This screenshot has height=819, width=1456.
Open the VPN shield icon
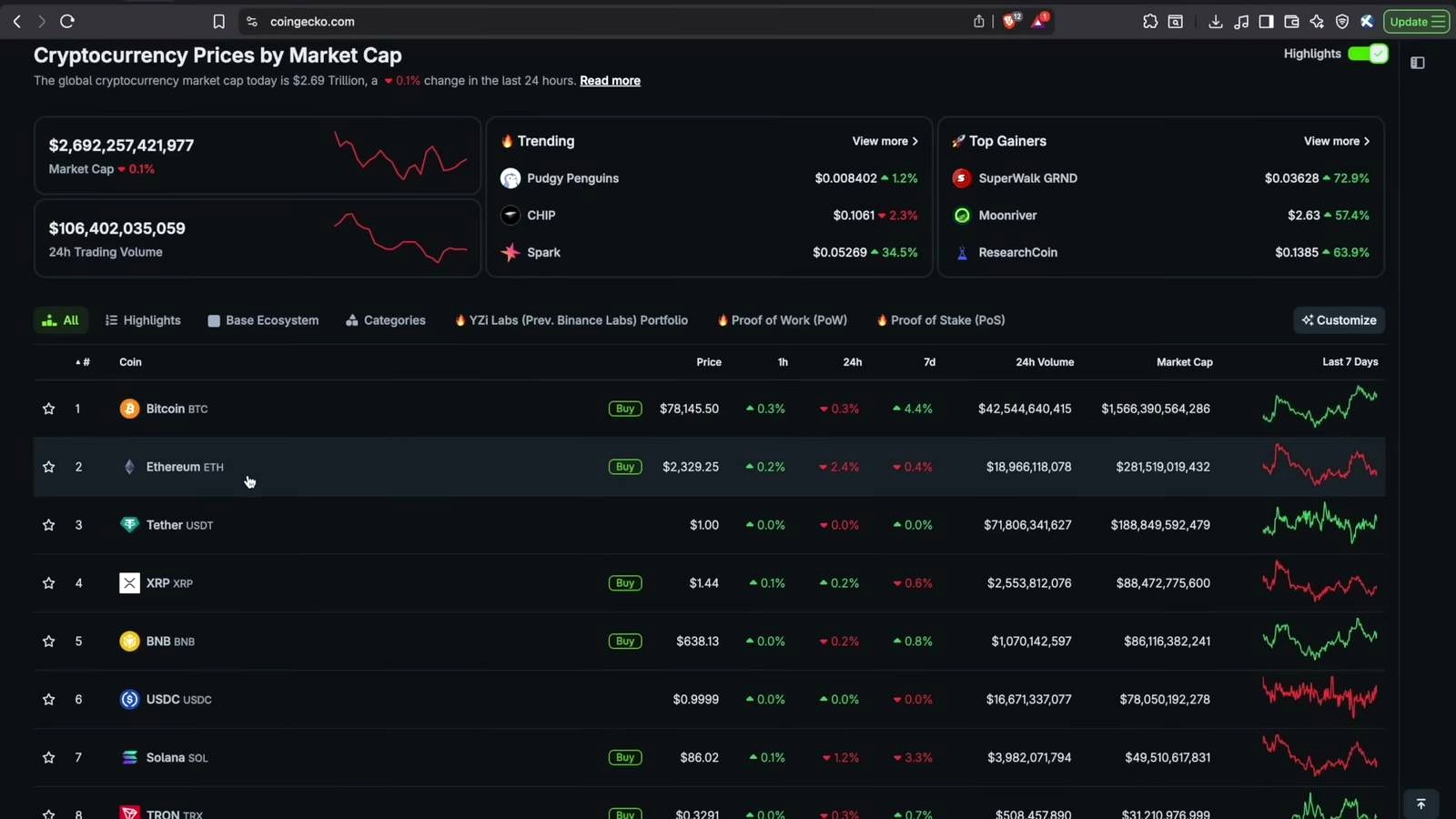tap(1342, 21)
